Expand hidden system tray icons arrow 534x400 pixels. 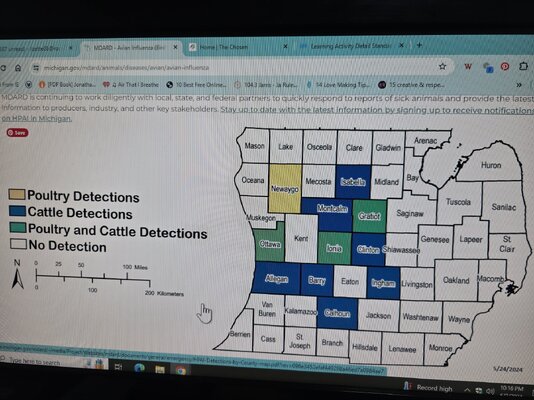tap(467, 390)
